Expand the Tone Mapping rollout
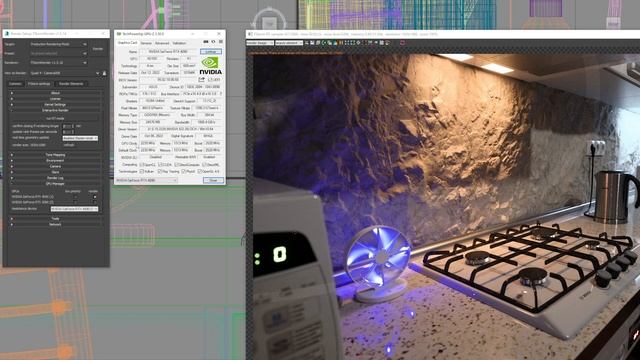 click(56, 155)
